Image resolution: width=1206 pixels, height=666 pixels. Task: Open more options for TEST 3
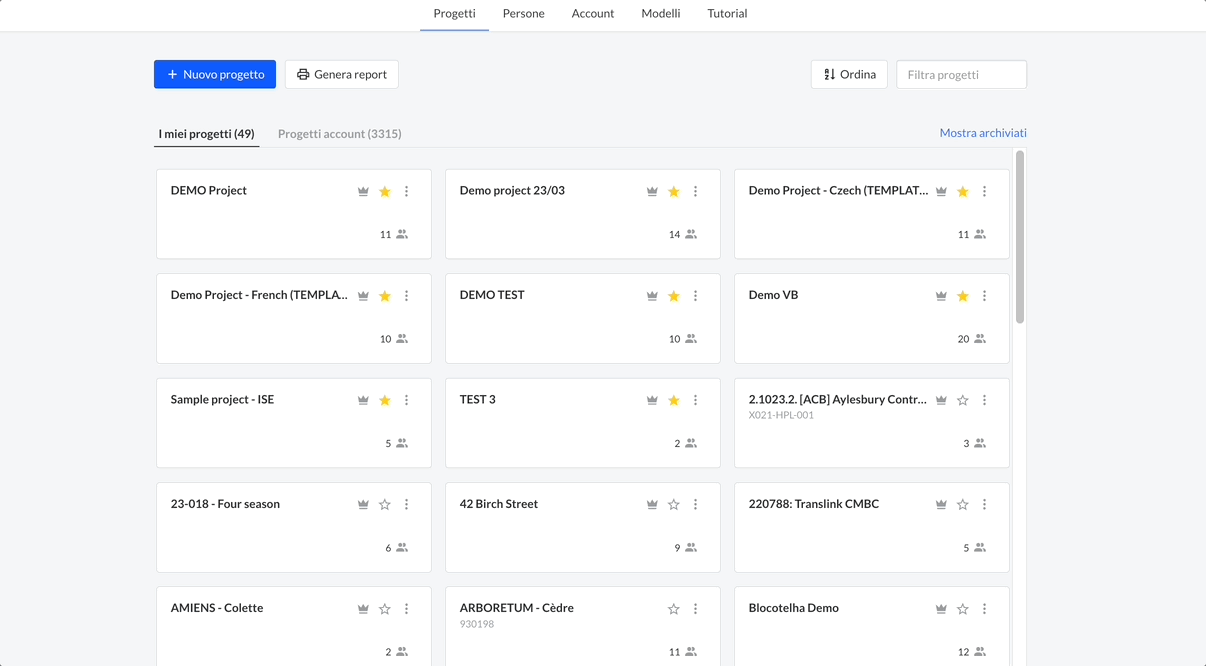[x=696, y=400]
